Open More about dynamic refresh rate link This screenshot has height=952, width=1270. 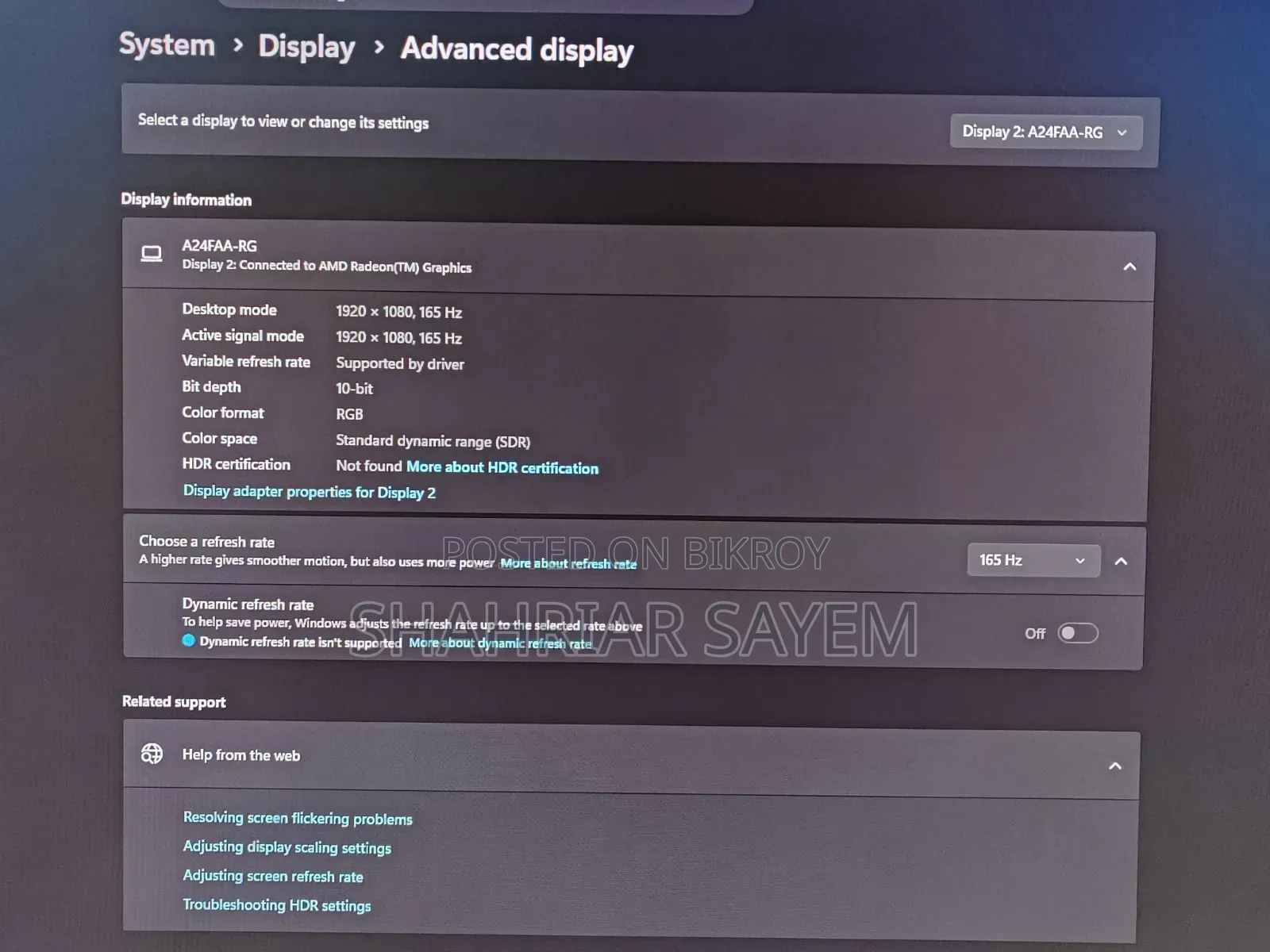[x=500, y=643]
